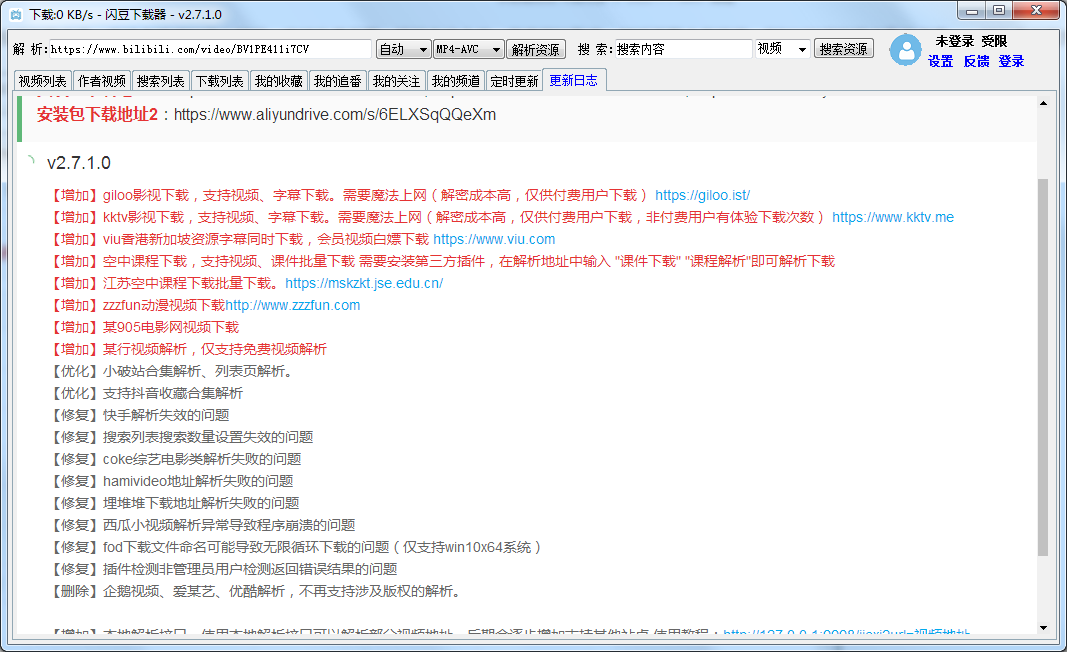1067x652 pixels.
Task: Click 插件检测非管理员用户 line
Action: pos(223,569)
